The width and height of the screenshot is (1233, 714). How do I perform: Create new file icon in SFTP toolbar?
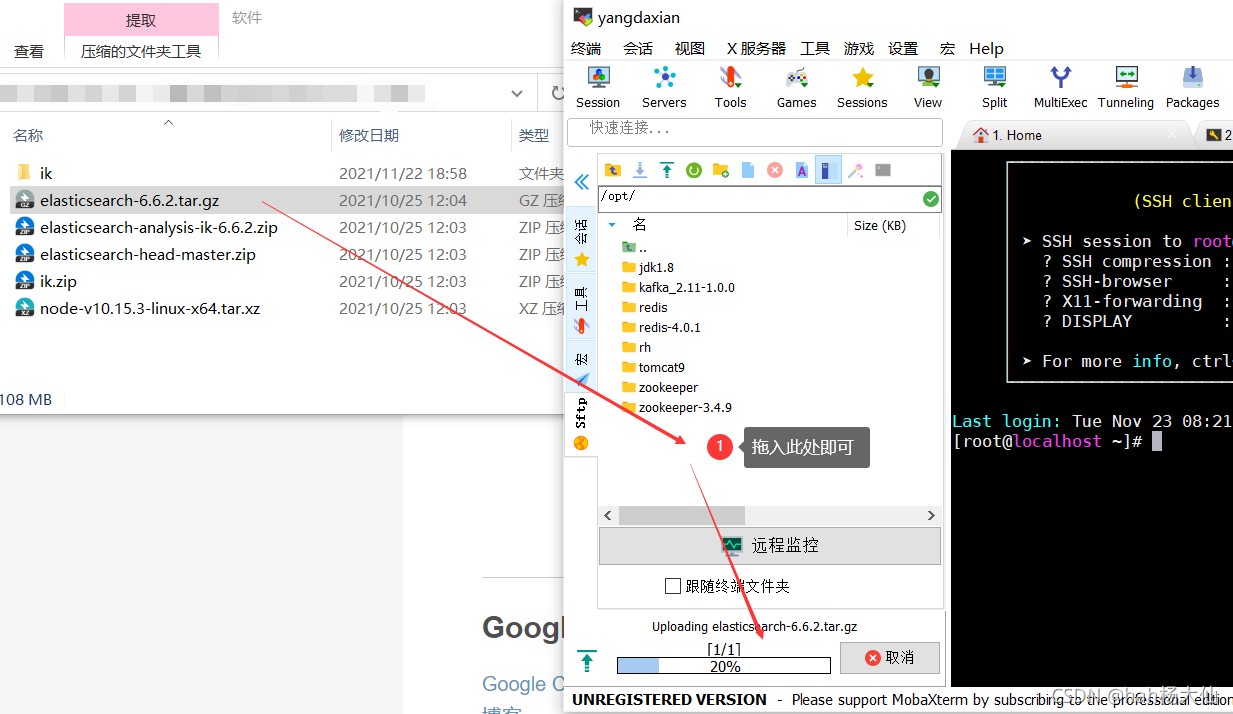point(748,170)
